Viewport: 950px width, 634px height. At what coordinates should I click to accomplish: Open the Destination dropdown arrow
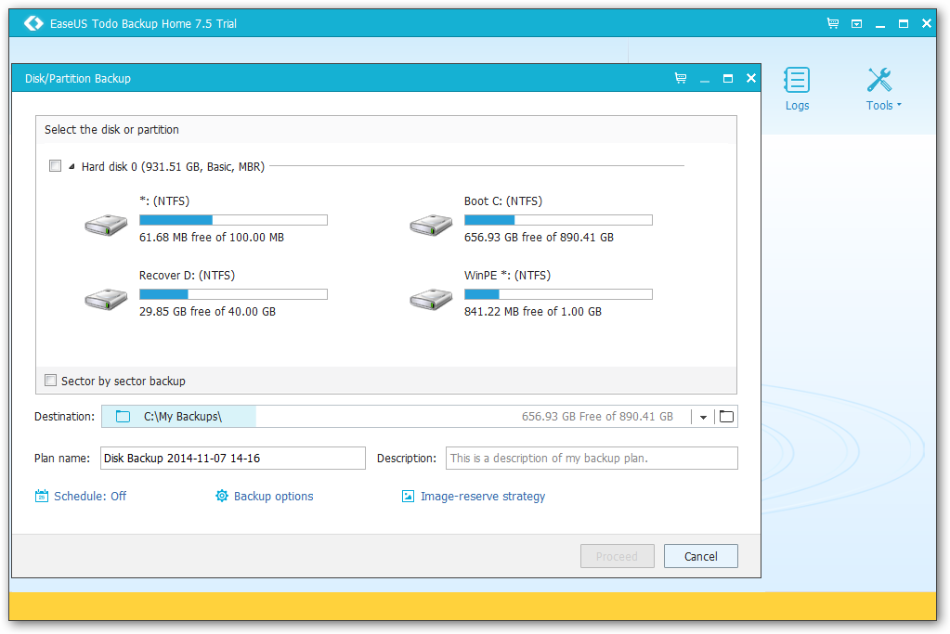pos(703,417)
